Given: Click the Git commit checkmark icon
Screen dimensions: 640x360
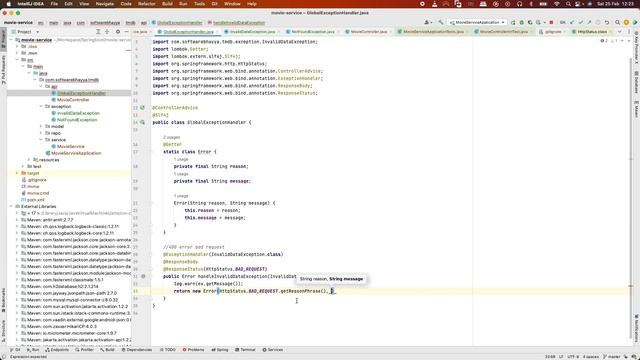Looking at the screenshot, I should click(580, 22).
